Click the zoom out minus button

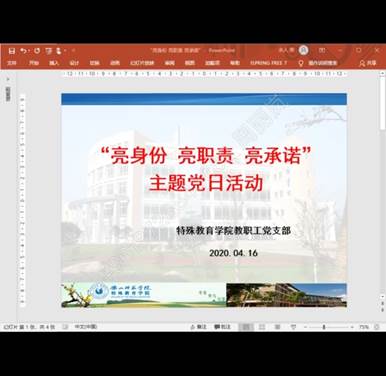point(305,327)
